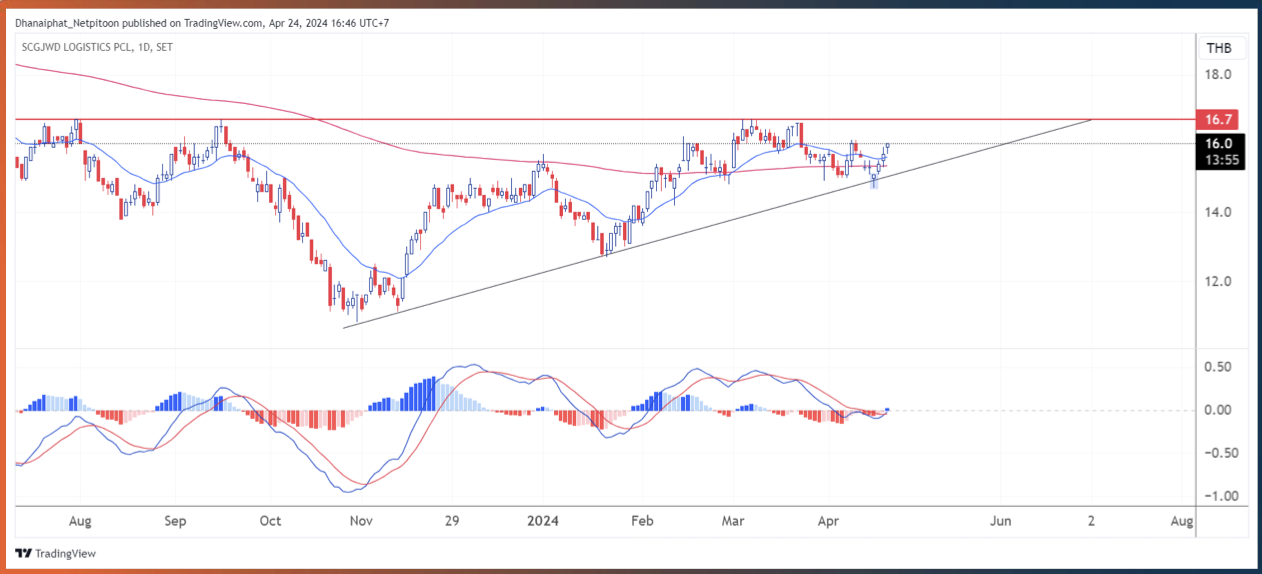The height and width of the screenshot is (574, 1262).
Task: Click the THB currency box
Action: pos(1219,48)
